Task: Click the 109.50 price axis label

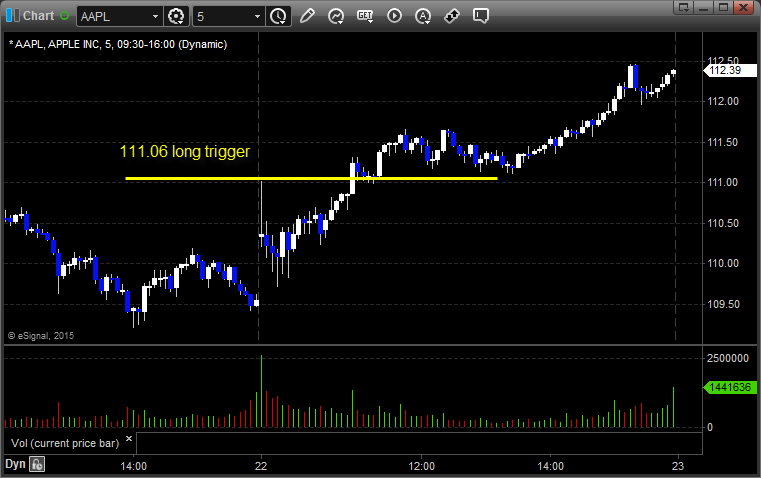Action: (x=723, y=304)
